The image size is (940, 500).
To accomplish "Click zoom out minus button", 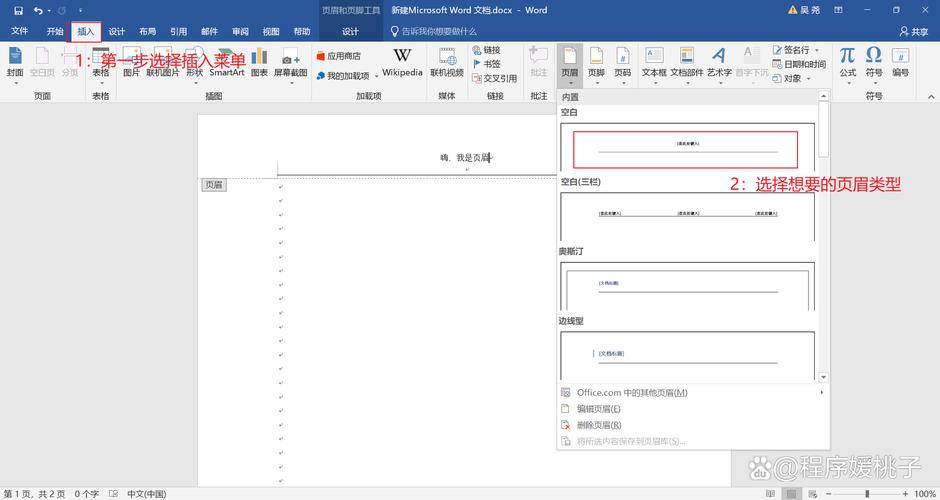I will click(x=828, y=494).
